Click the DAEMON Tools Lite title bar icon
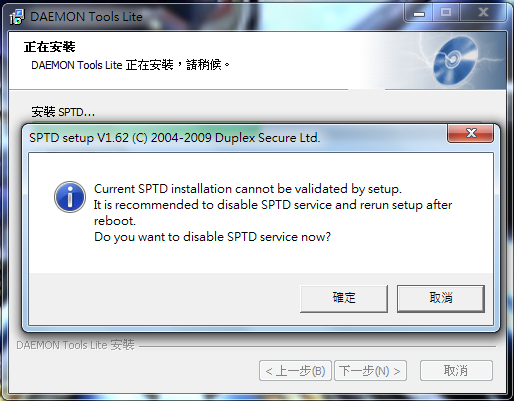514x401 pixels. tap(17, 17)
